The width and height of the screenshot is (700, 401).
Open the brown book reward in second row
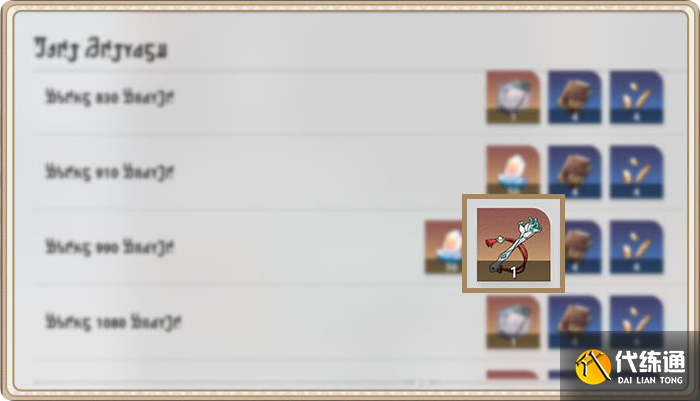575,172
